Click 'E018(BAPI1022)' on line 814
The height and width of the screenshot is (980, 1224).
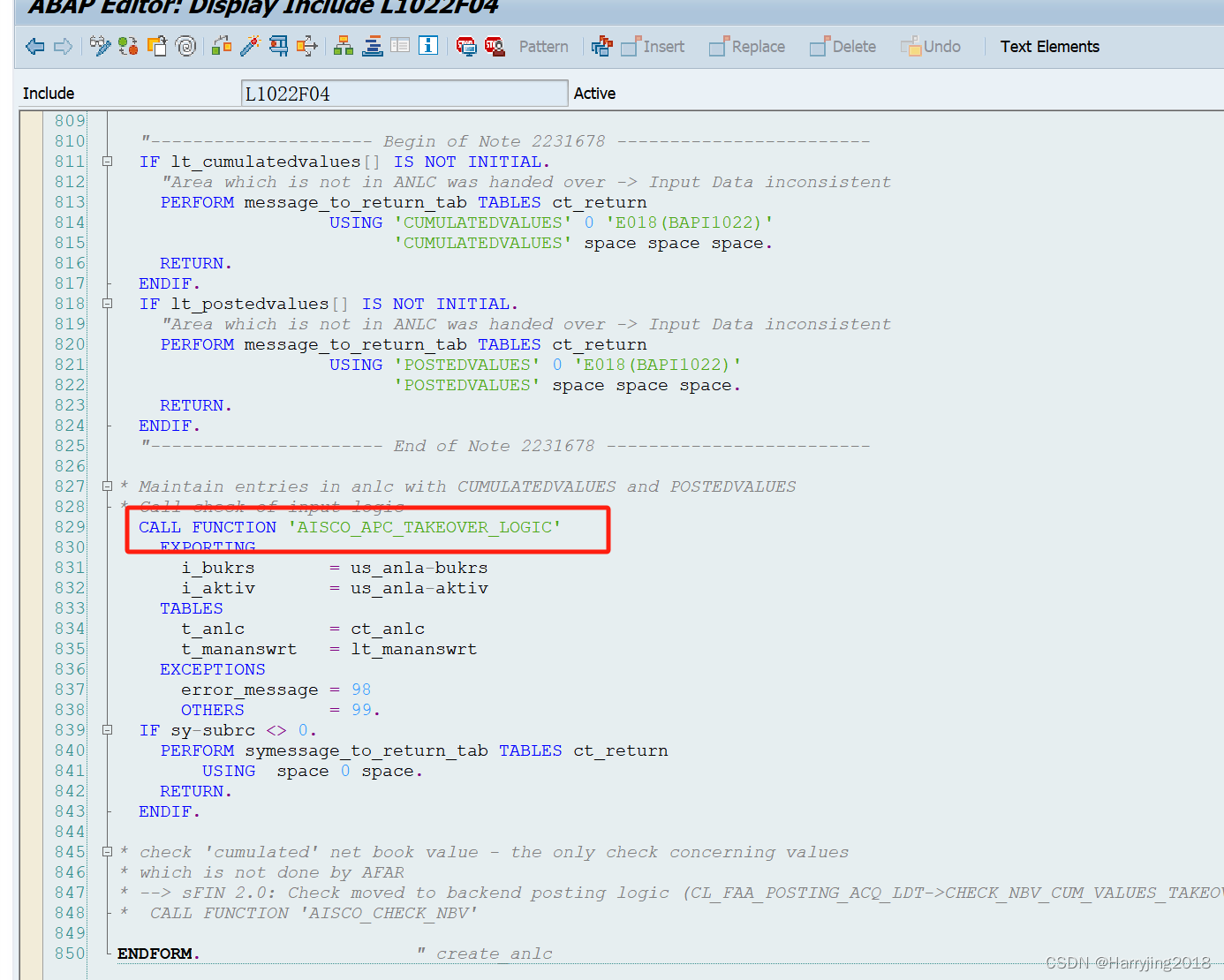pyautogui.click(x=689, y=222)
